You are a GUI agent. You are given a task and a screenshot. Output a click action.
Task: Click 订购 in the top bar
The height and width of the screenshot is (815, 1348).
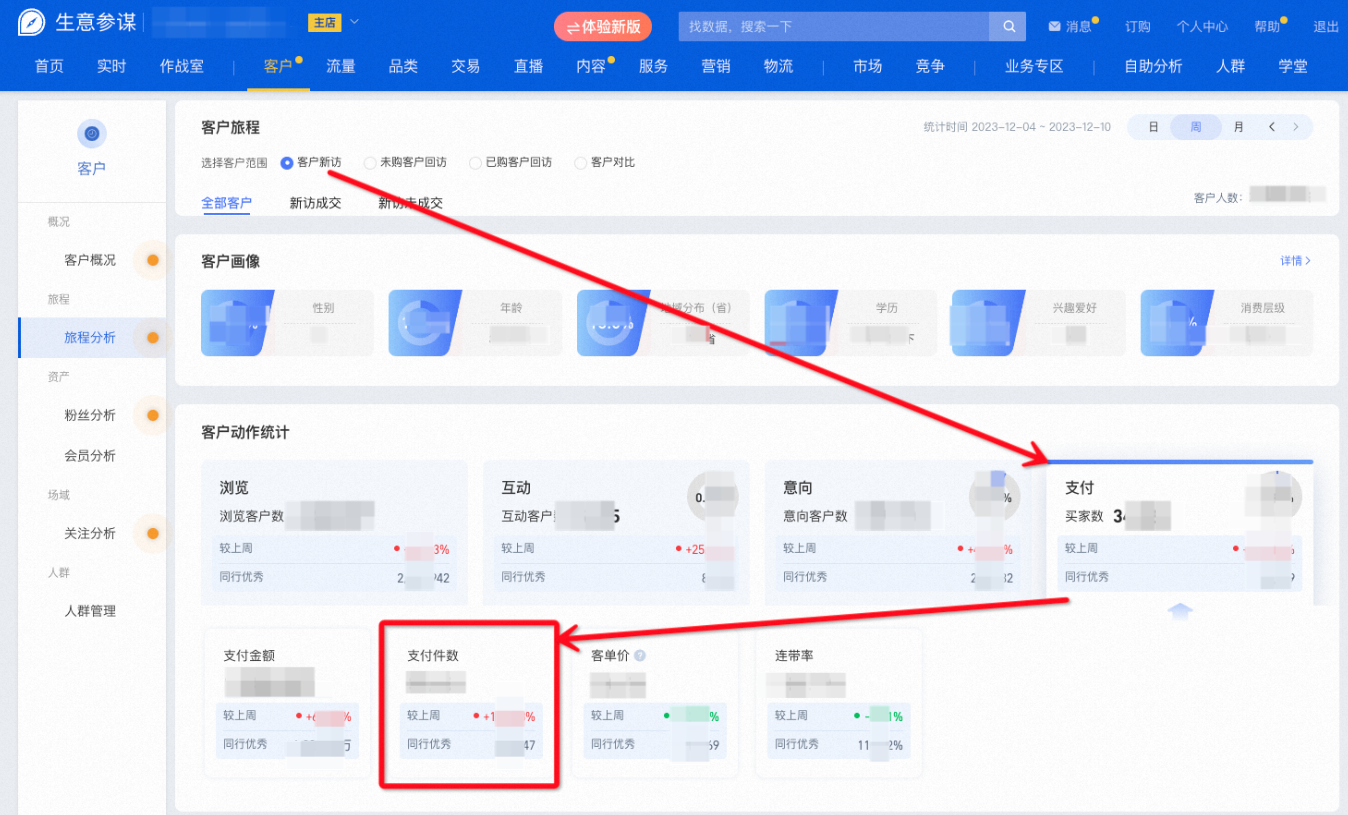[x=1138, y=27]
